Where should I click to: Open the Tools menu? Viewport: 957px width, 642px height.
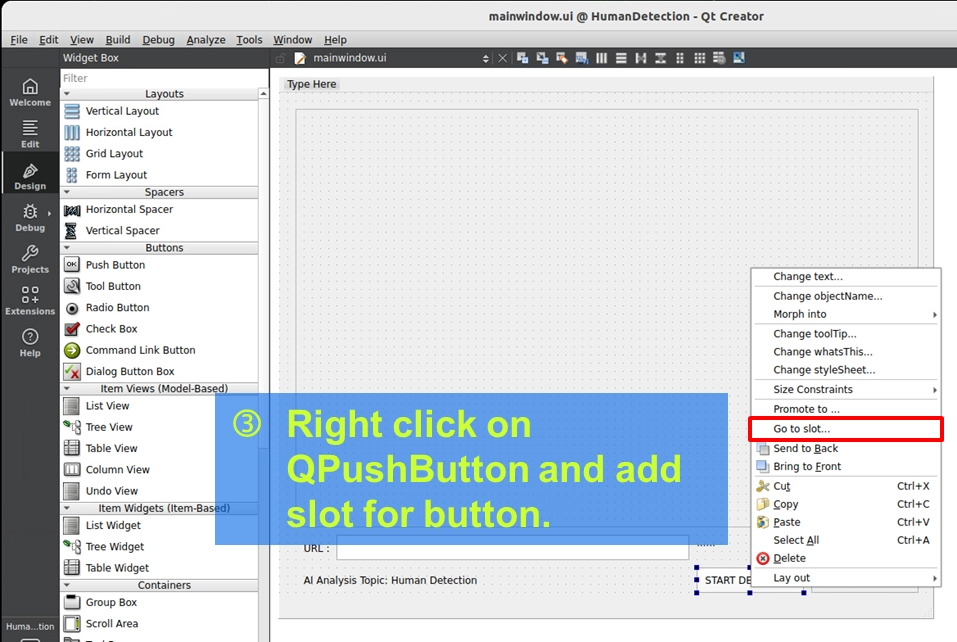pyautogui.click(x=249, y=40)
